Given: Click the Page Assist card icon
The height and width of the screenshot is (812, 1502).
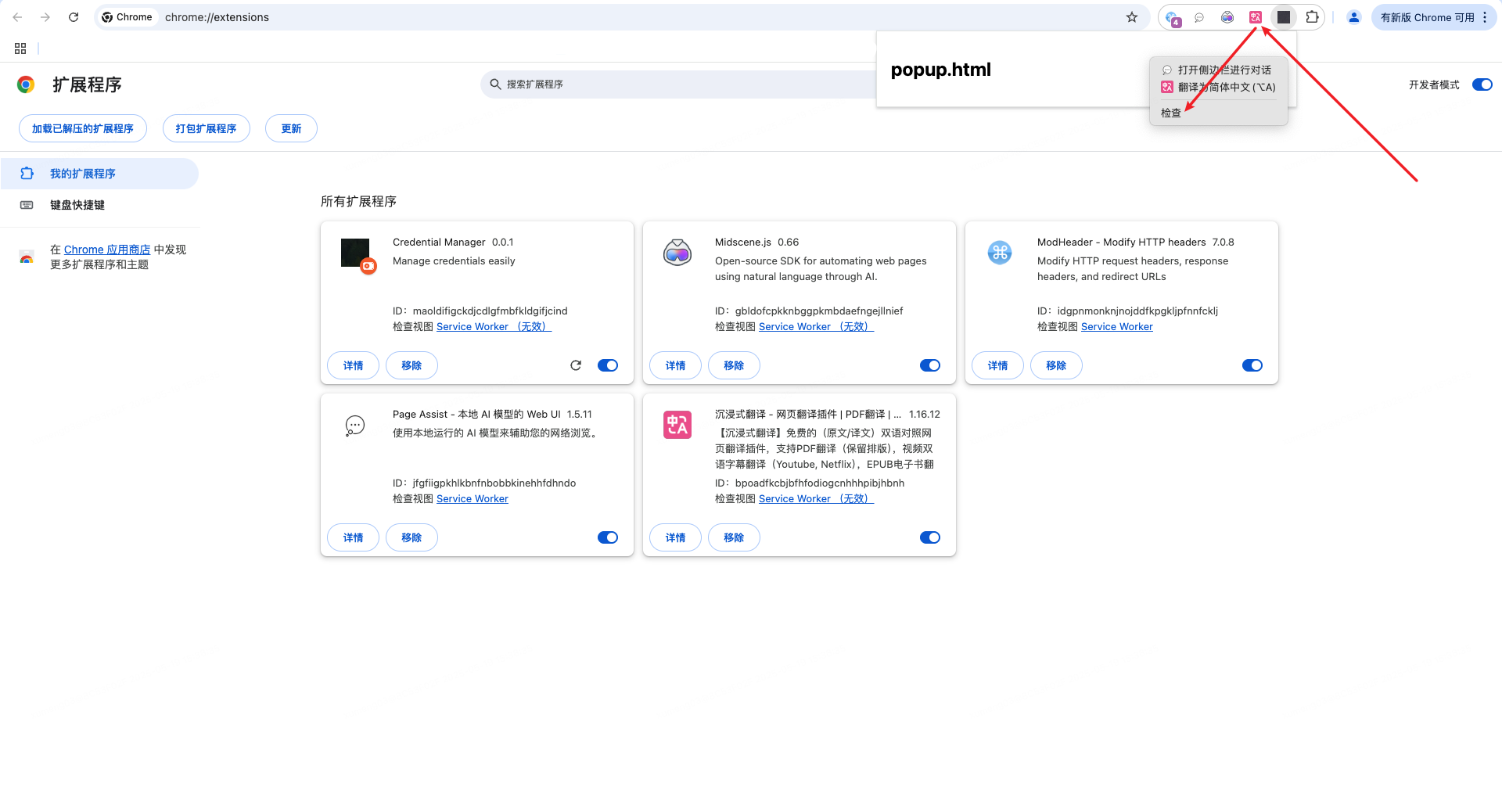Looking at the screenshot, I should coord(355,426).
